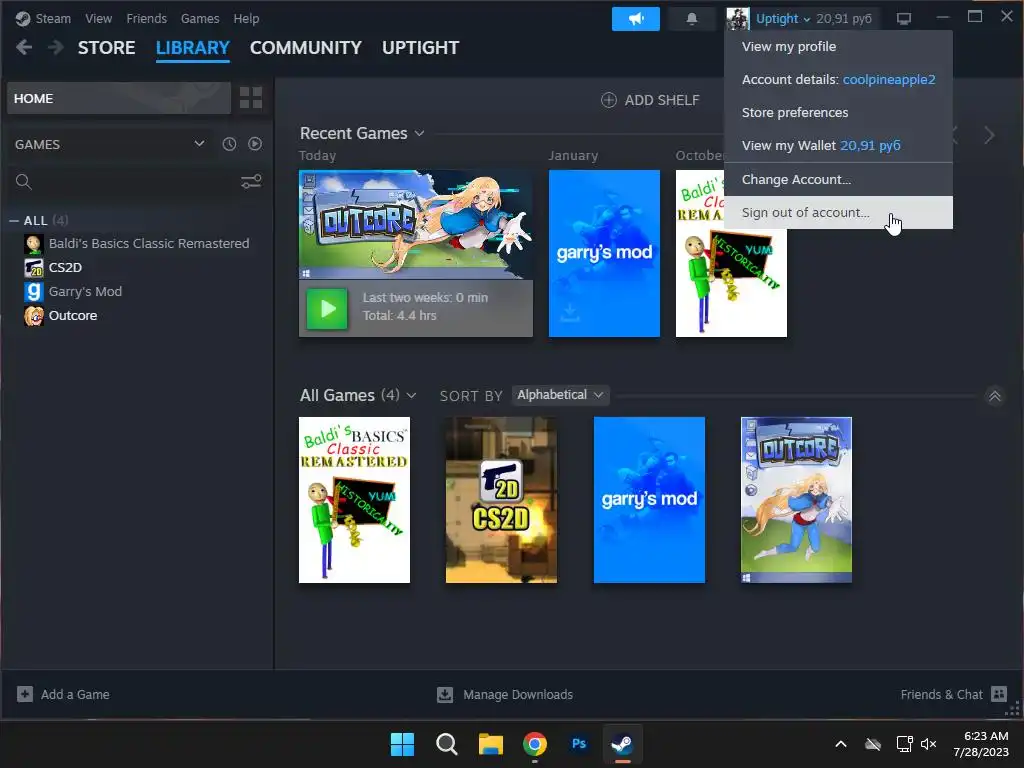
Task: Open the Friends & Chat icon
Action: pyautogui.click(x=999, y=694)
